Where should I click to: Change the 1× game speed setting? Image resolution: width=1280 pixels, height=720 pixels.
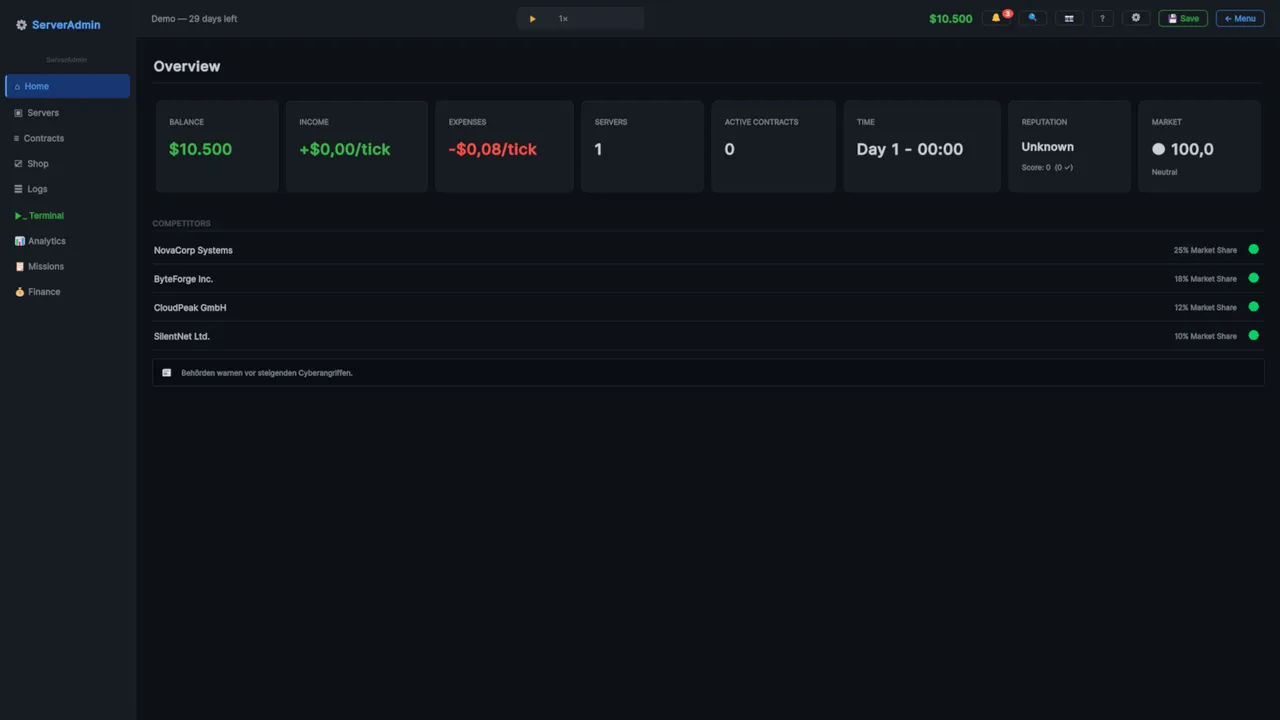563,18
